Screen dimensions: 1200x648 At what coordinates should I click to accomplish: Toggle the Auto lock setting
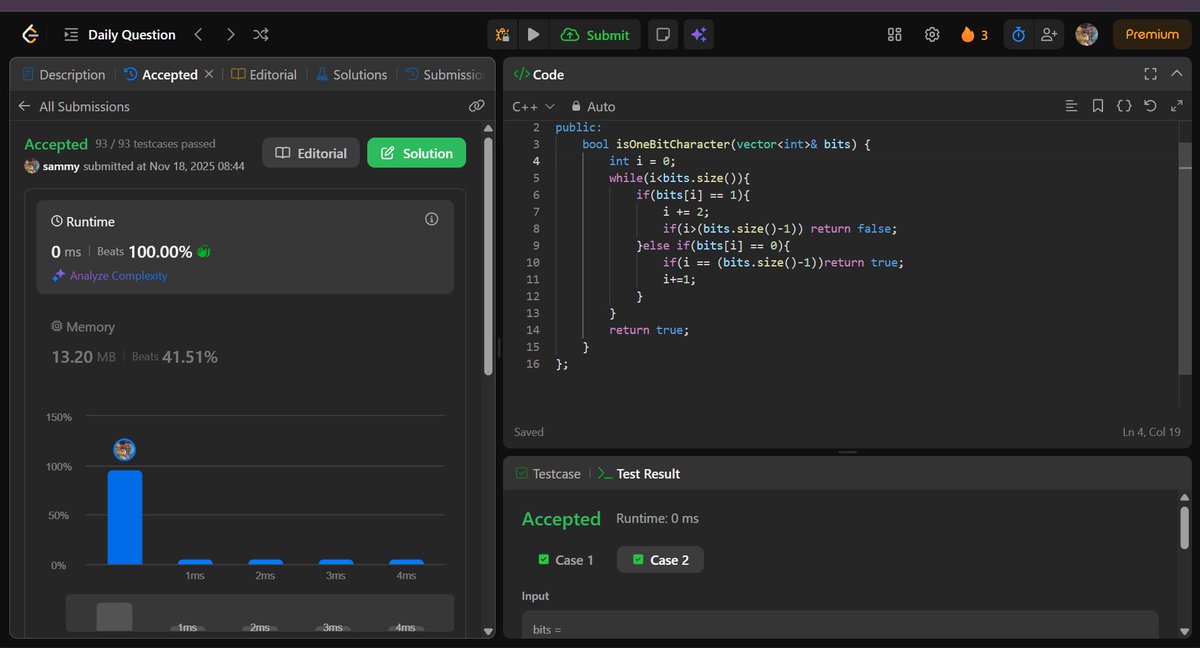593,106
